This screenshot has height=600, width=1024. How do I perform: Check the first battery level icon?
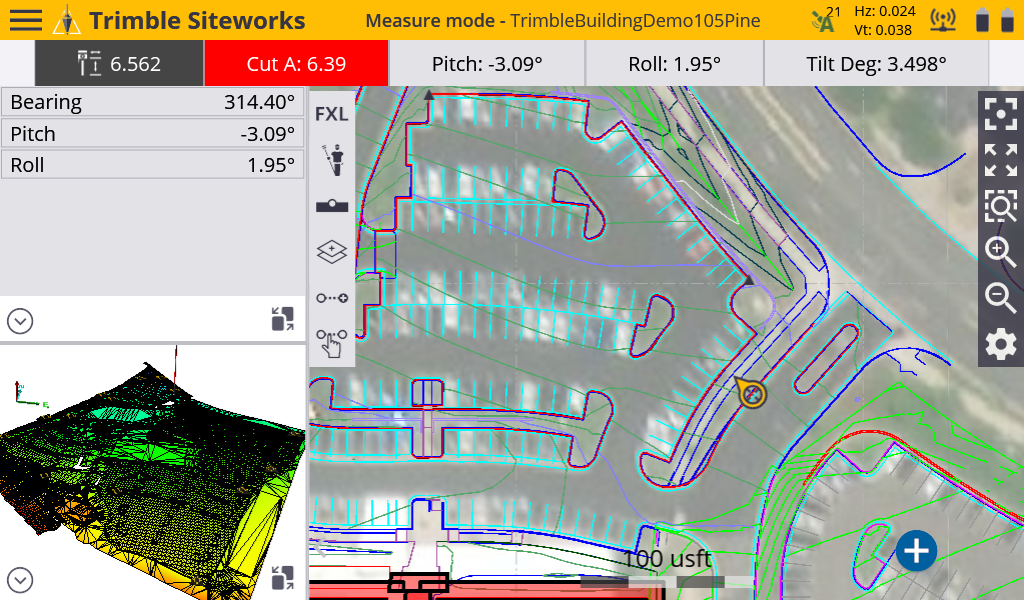982,20
